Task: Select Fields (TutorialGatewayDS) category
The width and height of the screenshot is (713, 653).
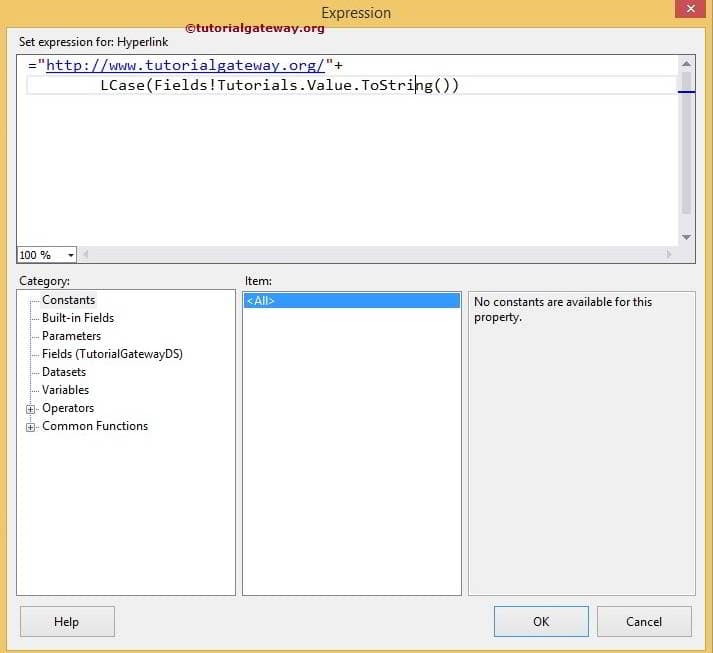Action: coord(112,354)
